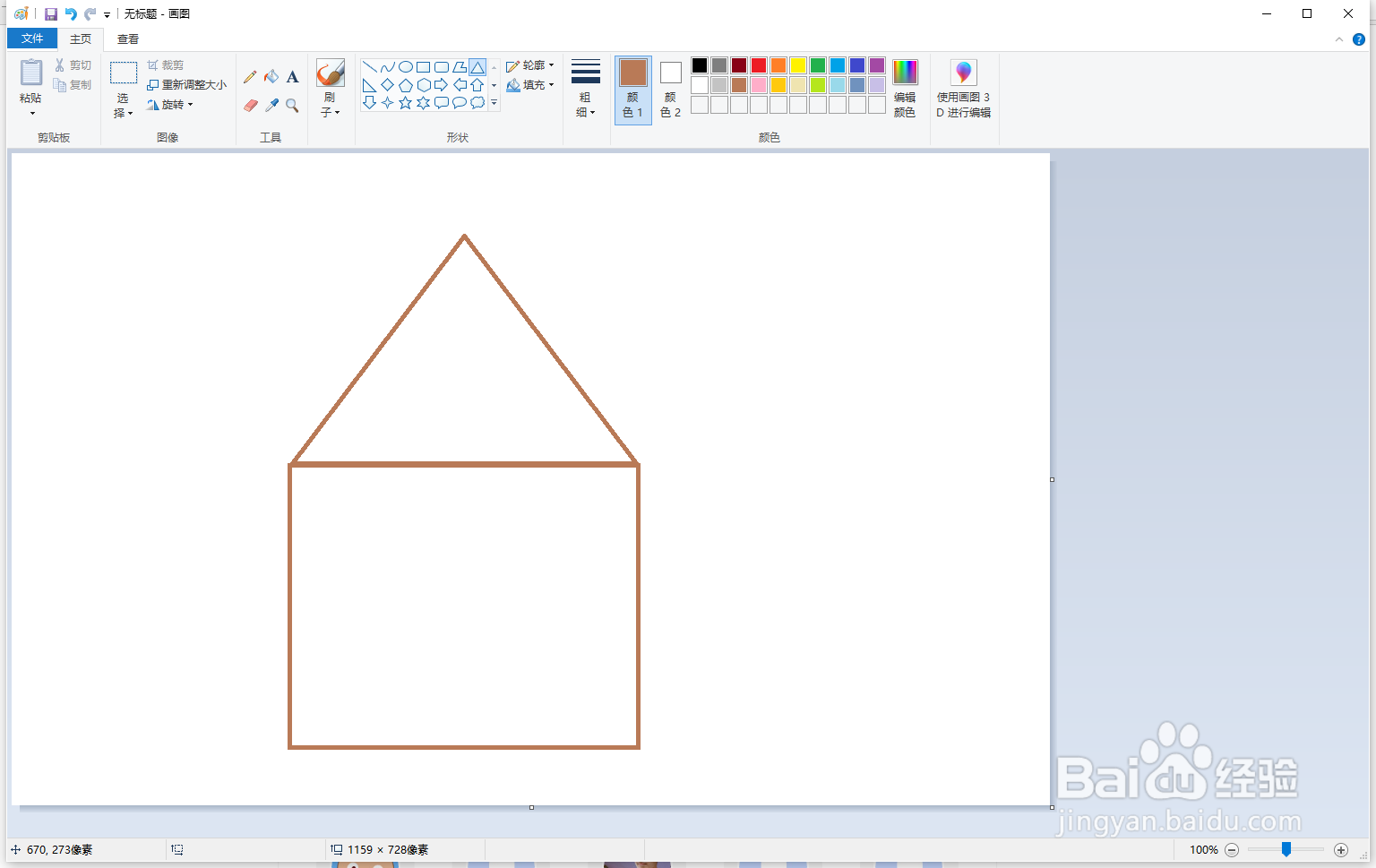Open the 选择 selection dropdown

[x=124, y=106]
